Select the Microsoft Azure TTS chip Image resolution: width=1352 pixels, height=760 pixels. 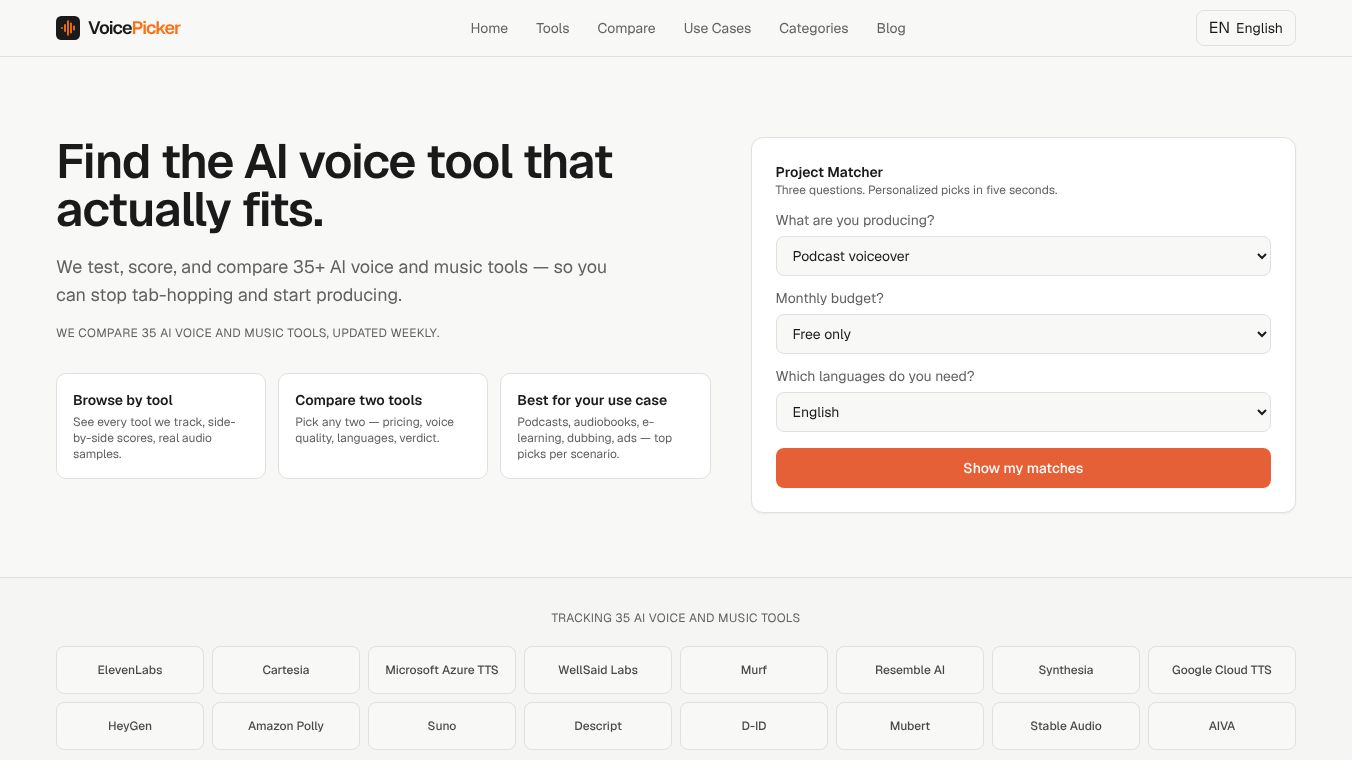click(442, 670)
